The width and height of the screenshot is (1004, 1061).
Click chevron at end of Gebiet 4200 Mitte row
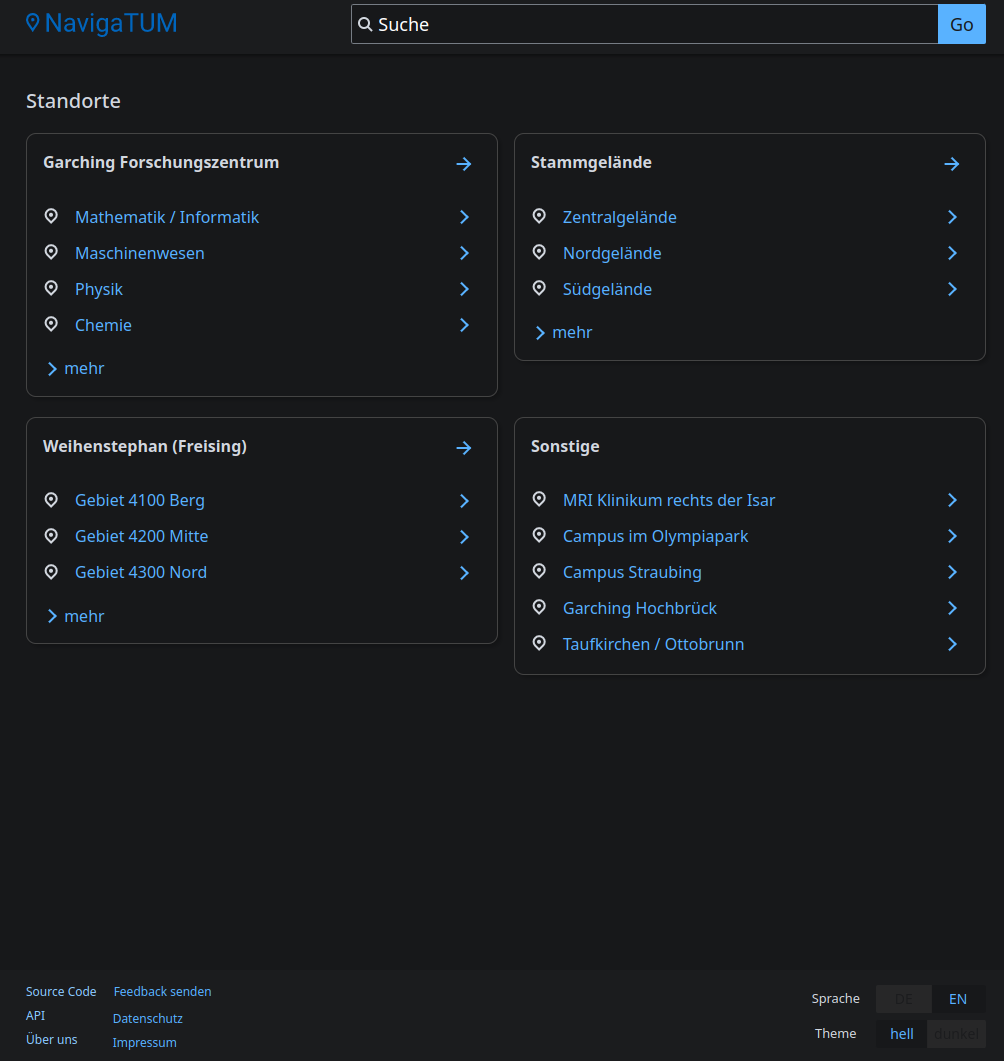[x=465, y=537]
